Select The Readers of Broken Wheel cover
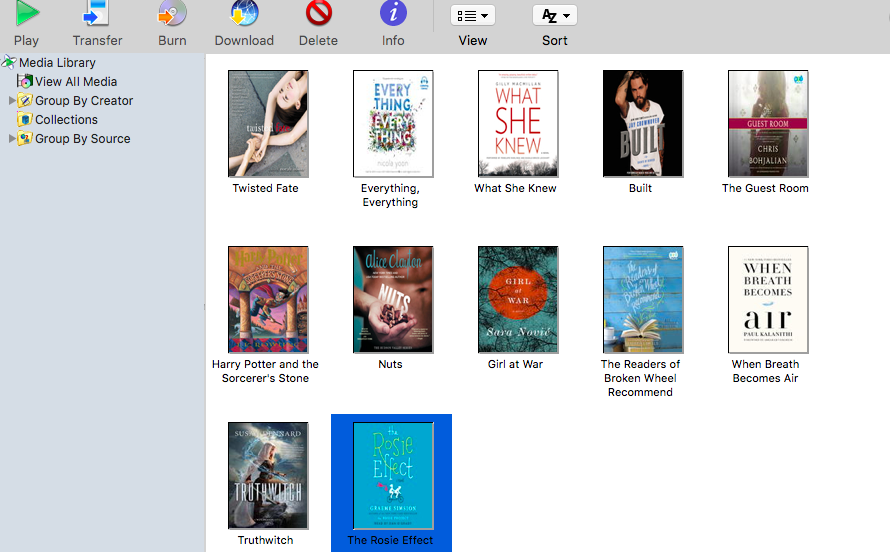 tap(643, 300)
